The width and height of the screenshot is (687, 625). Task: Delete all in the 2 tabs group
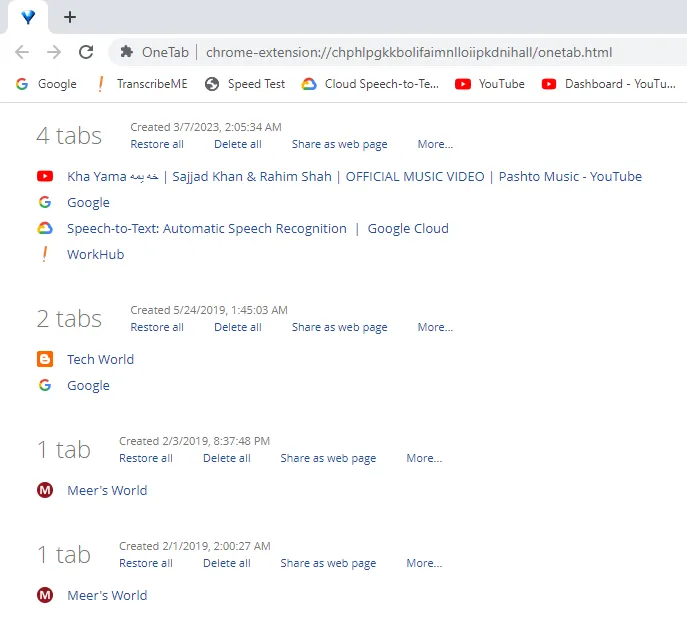[238, 327]
